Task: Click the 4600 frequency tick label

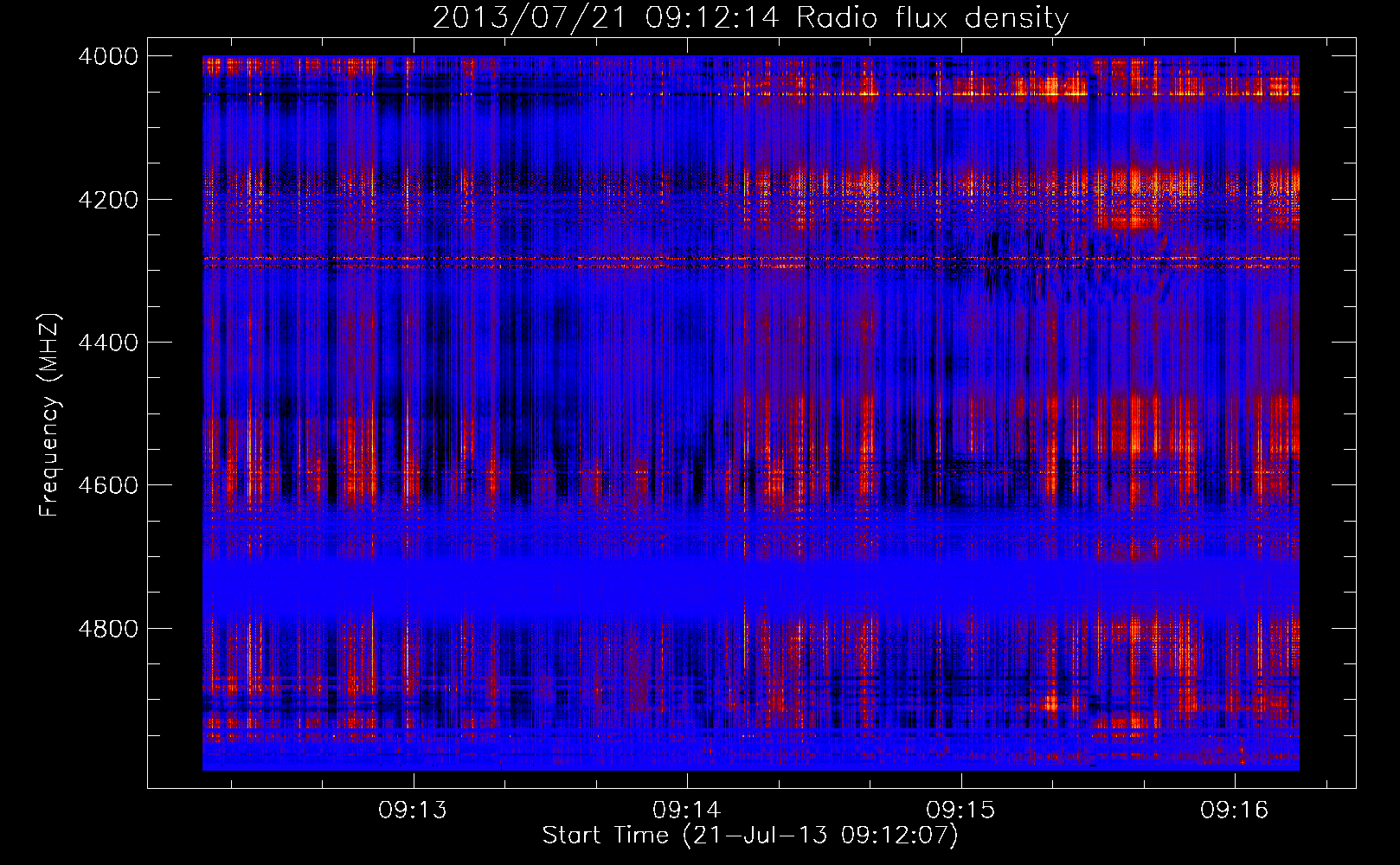Action: coord(108,485)
